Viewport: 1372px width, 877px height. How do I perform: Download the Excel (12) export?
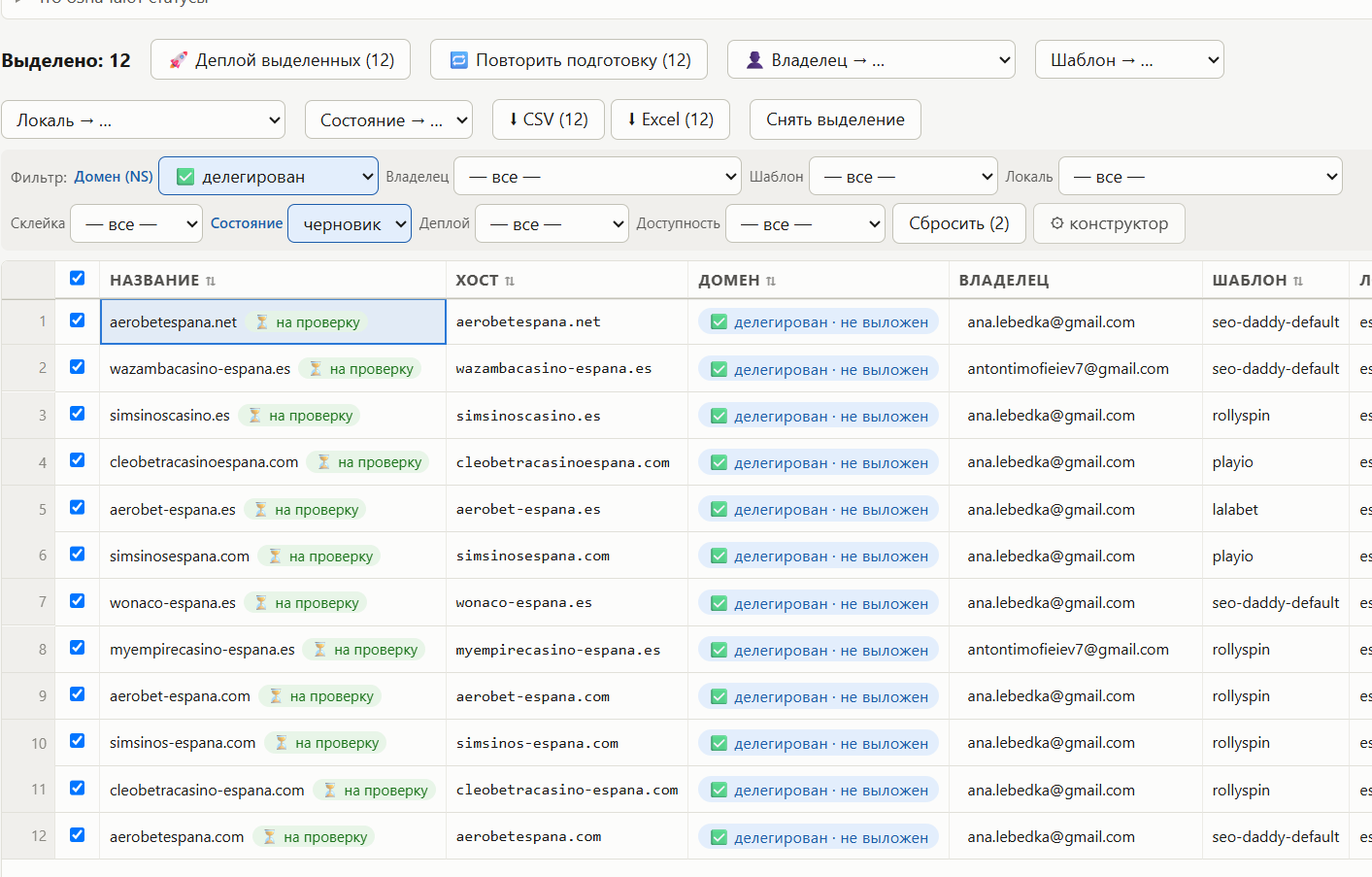coord(670,119)
